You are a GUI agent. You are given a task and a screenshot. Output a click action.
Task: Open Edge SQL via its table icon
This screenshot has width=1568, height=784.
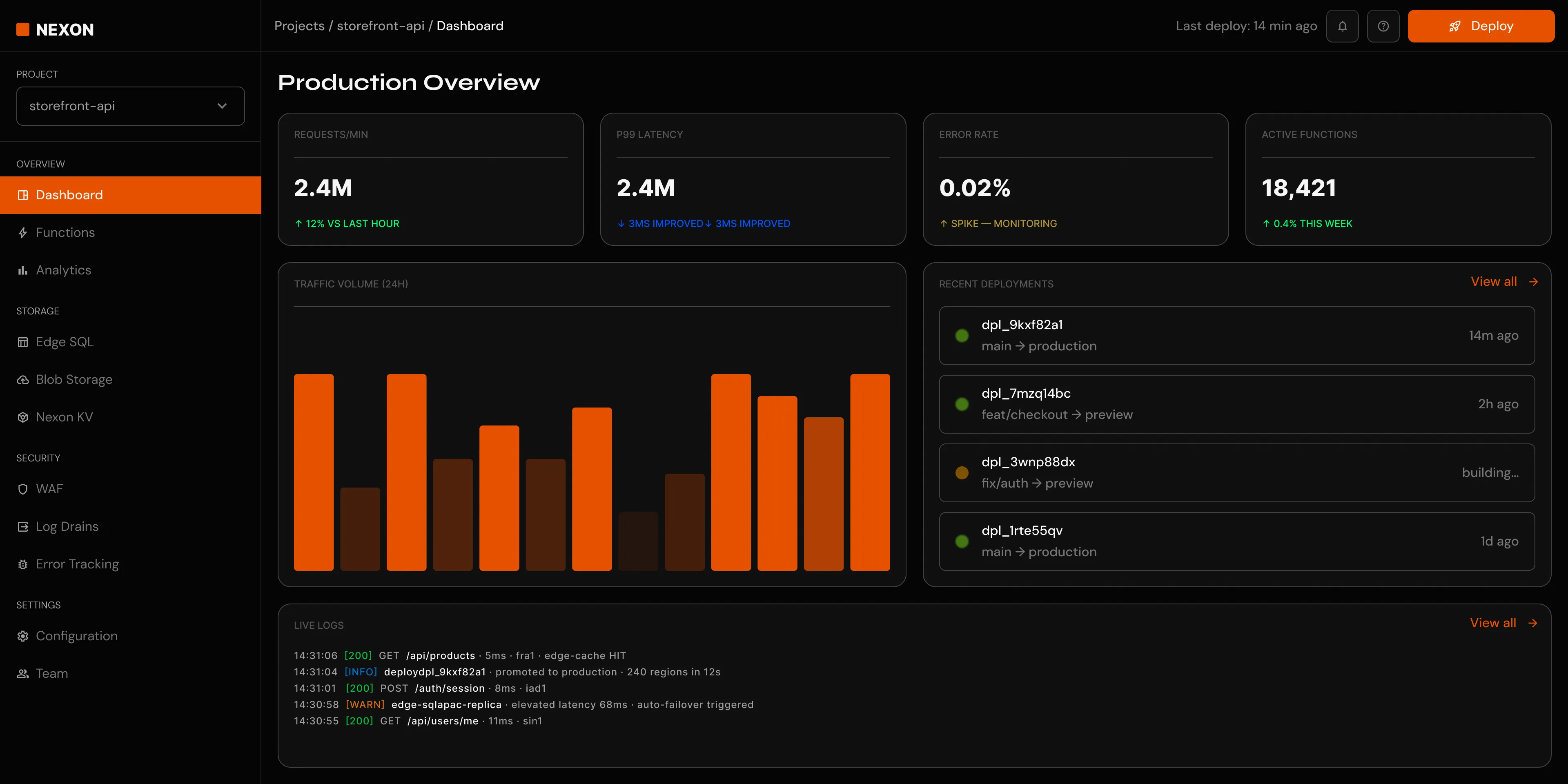click(x=22, y=342)
